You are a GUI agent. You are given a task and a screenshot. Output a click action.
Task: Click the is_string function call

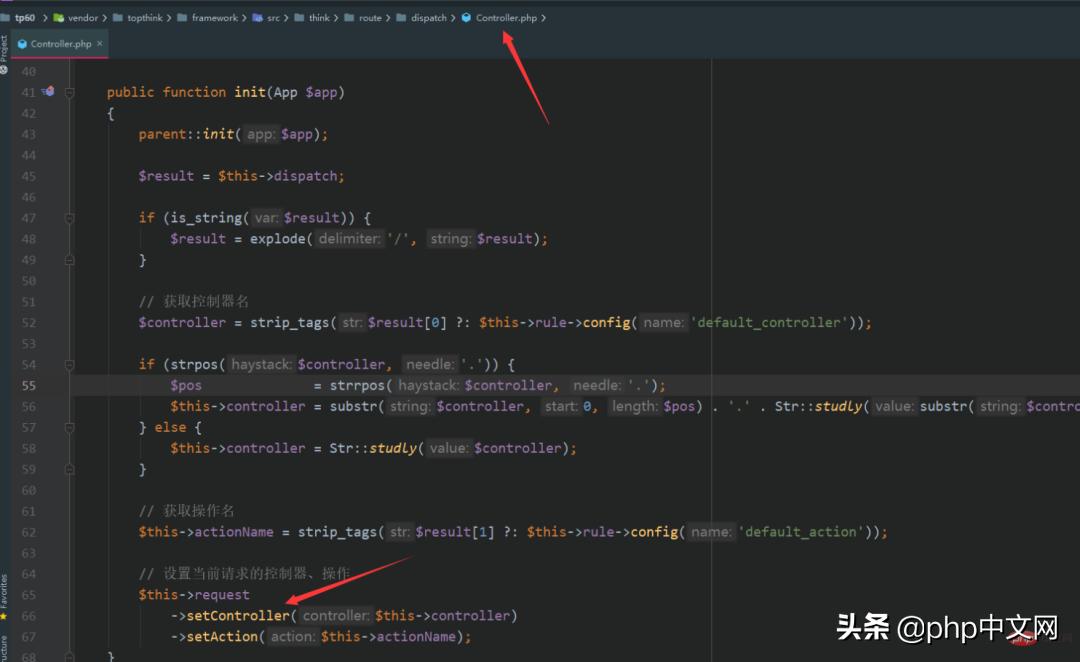pyautogui.click(x=206, y=218)
